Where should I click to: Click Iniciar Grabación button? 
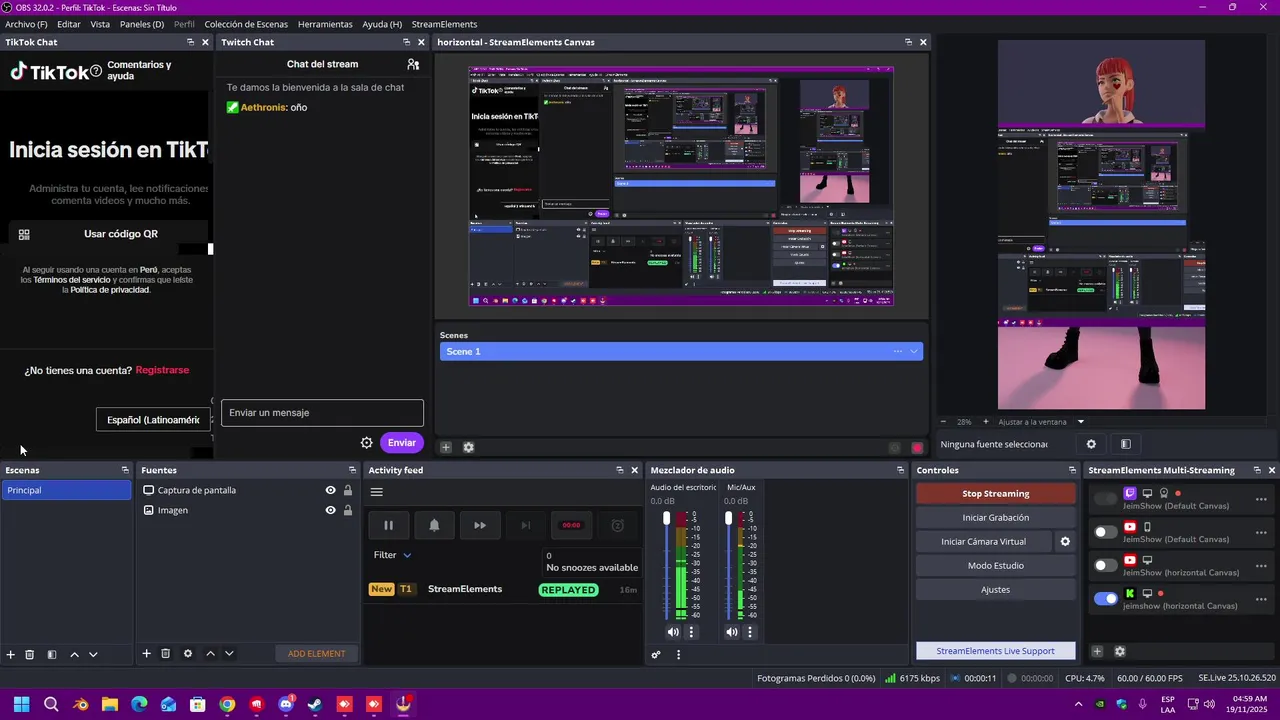[x=996, y=518]
